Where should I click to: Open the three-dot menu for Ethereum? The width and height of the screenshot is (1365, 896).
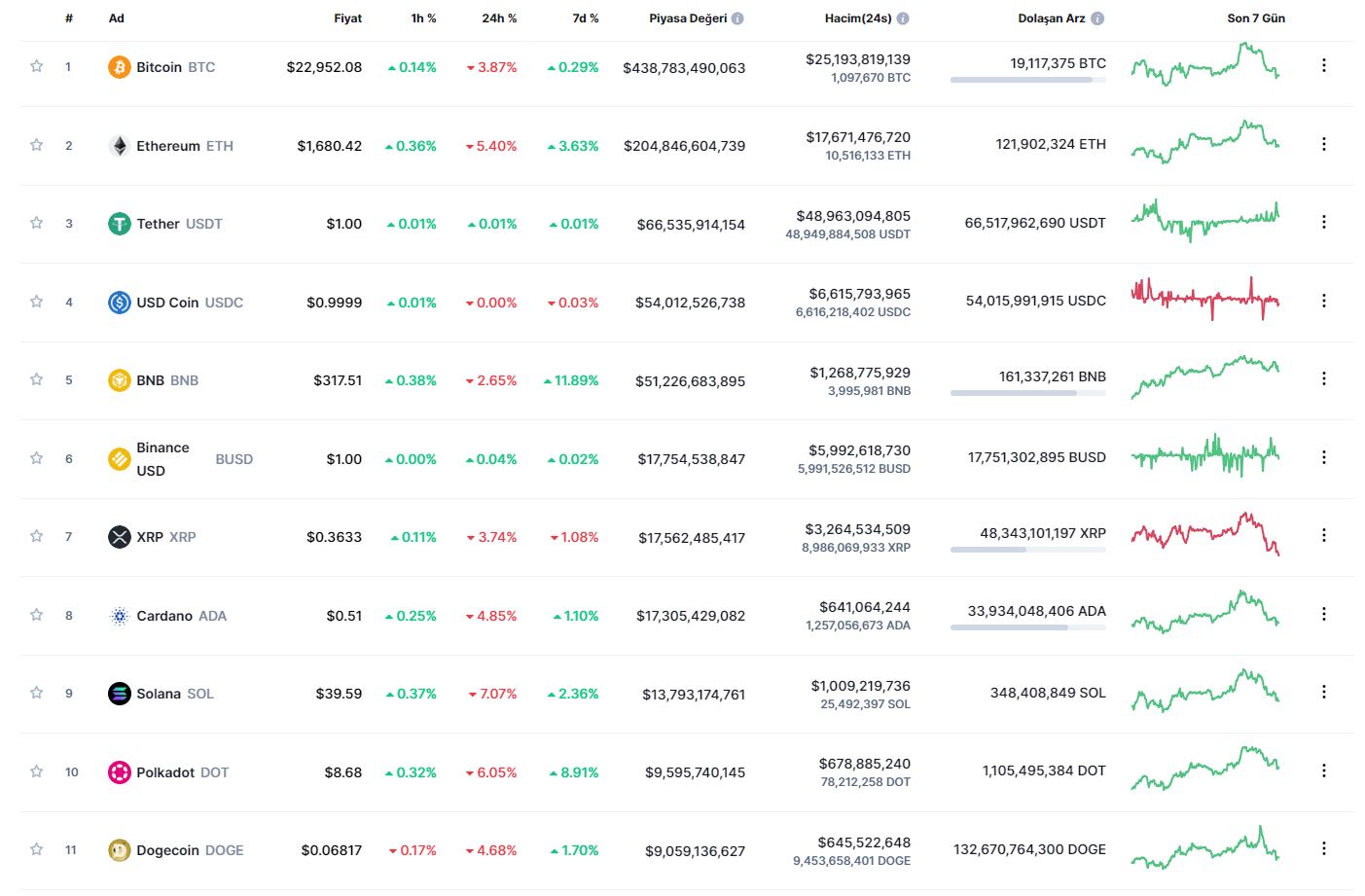point(1323,144)
